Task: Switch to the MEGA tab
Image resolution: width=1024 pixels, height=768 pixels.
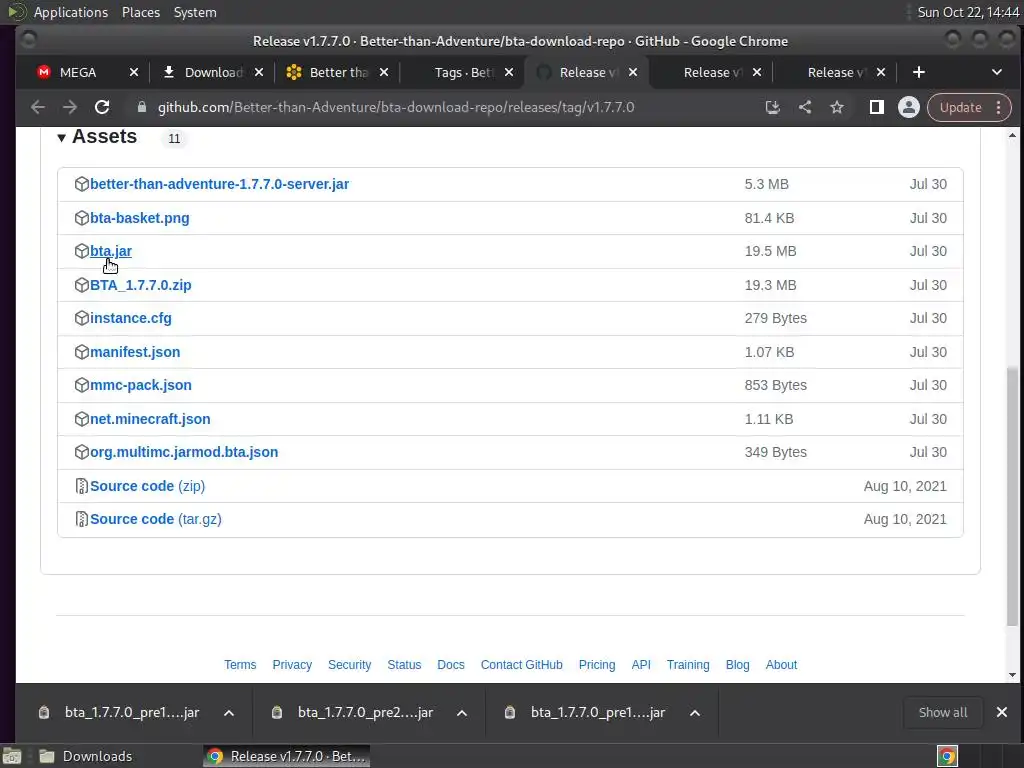Action: [x=78, y=72]
